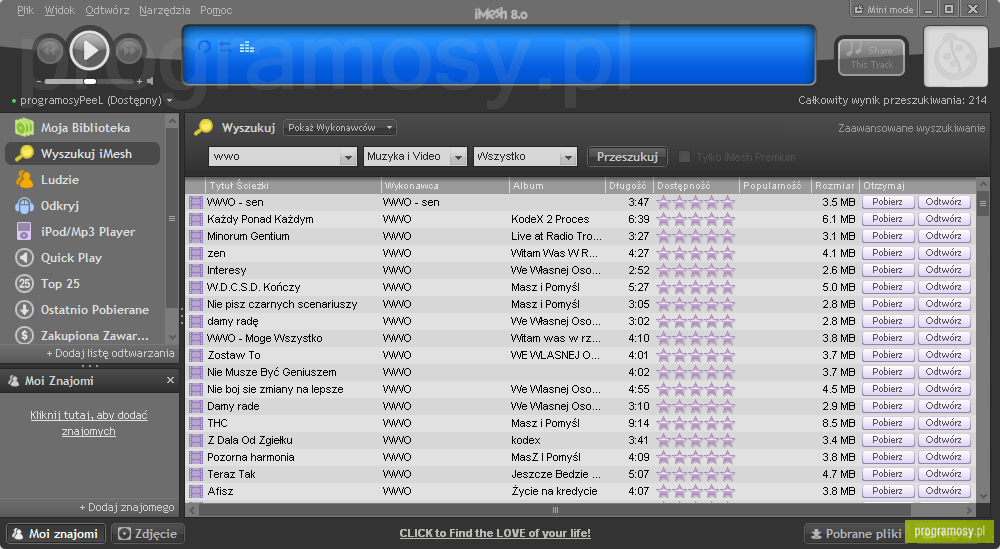Screen dimensions: 1000x549
Task: Click the results vertical scrollbar thumb
Action: (x=983, y=204)
